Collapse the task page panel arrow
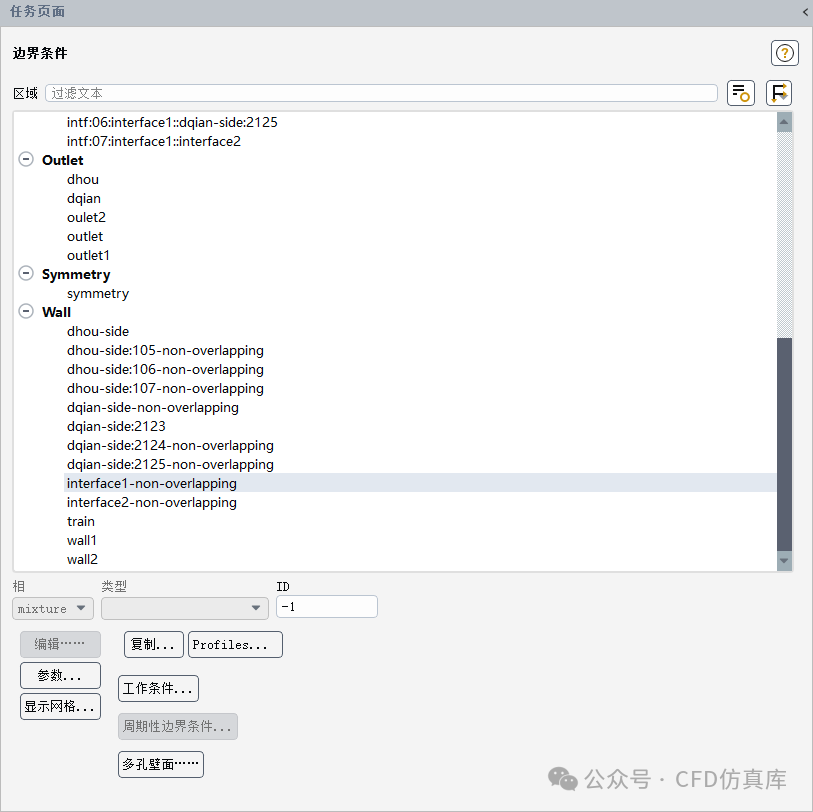Viewport: 813px width, 812px height. 805,12
